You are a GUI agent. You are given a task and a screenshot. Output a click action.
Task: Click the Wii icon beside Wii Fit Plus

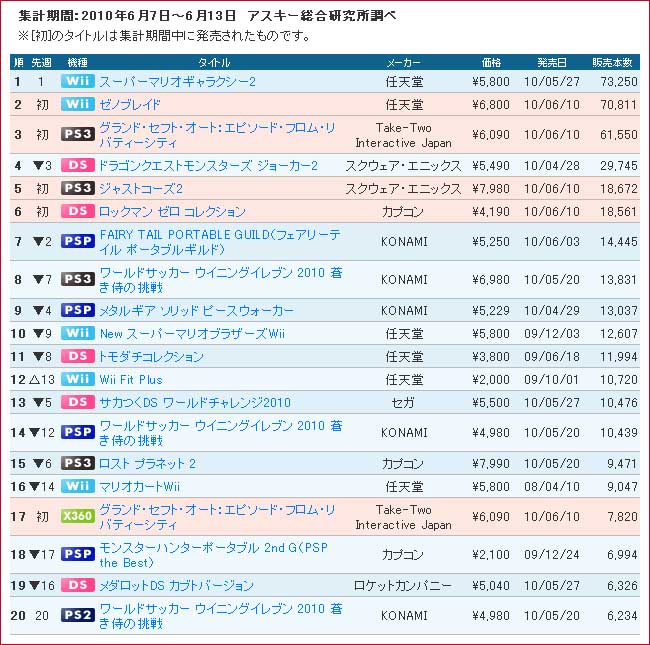(78, 379)
